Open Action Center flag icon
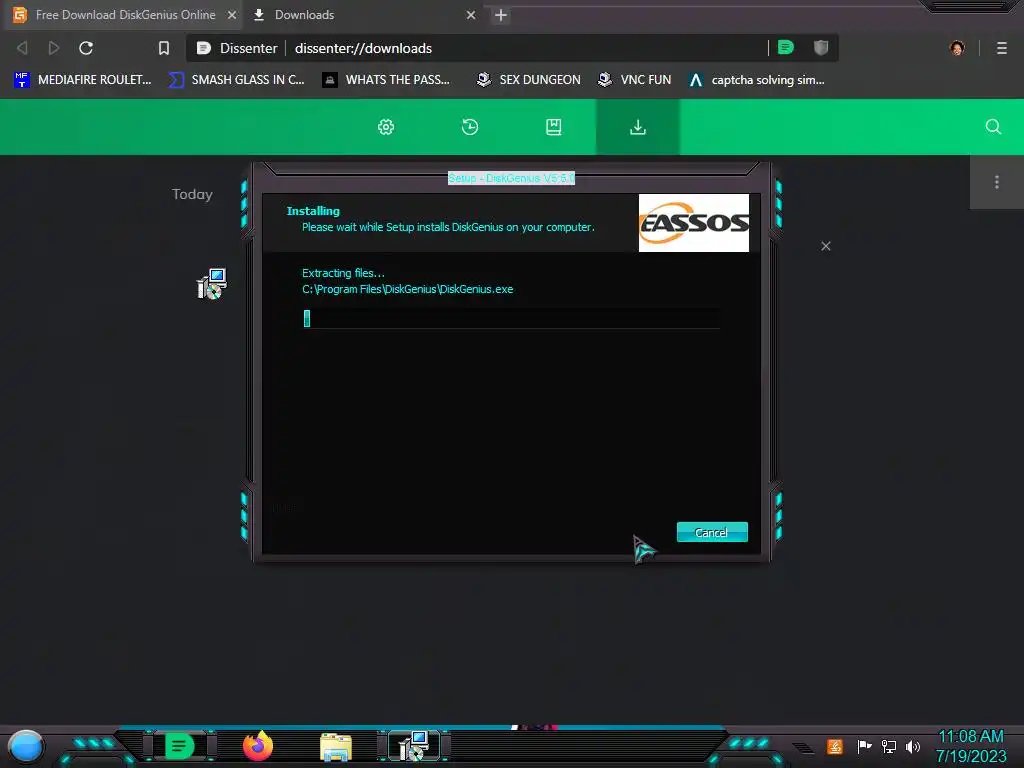 coord(864,746)
